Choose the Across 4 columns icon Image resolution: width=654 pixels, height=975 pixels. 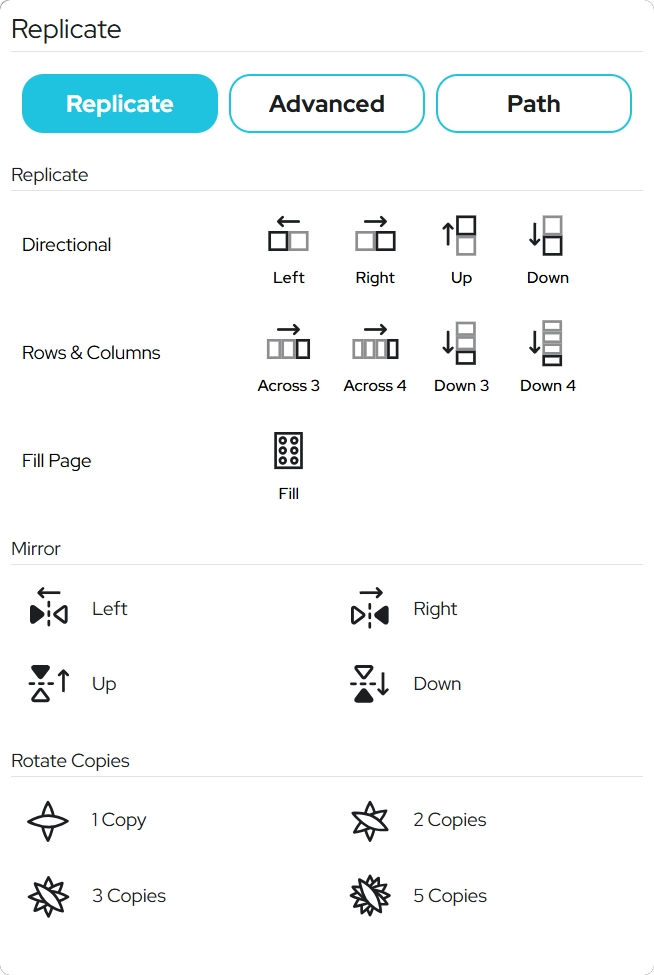(x=375, y=343)
